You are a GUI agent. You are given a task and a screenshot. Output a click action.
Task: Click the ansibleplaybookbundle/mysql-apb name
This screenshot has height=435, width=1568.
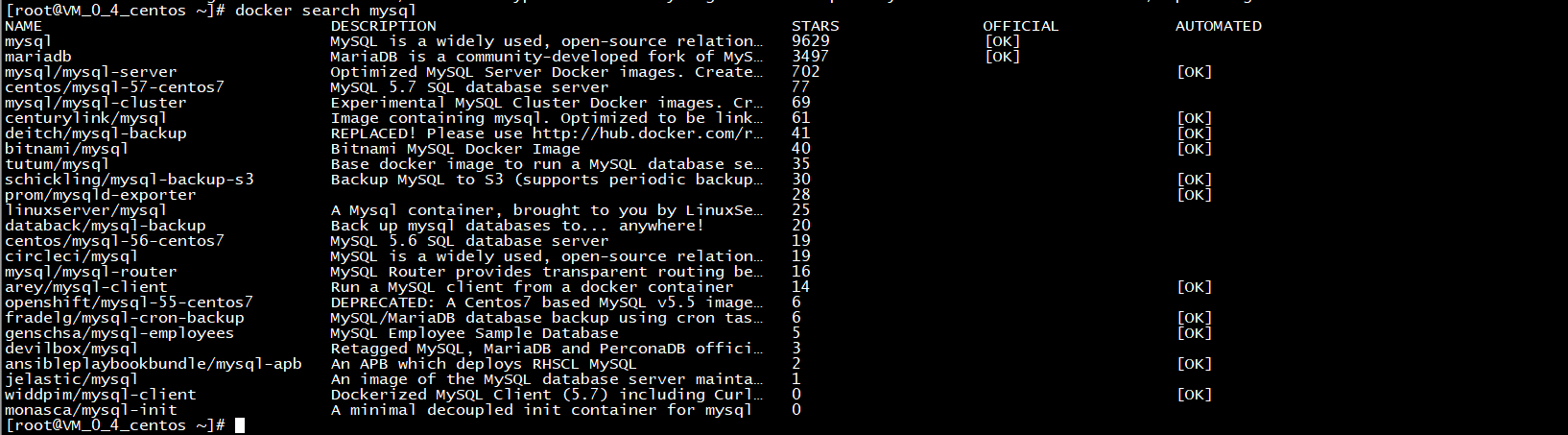[x=154, y=364]
